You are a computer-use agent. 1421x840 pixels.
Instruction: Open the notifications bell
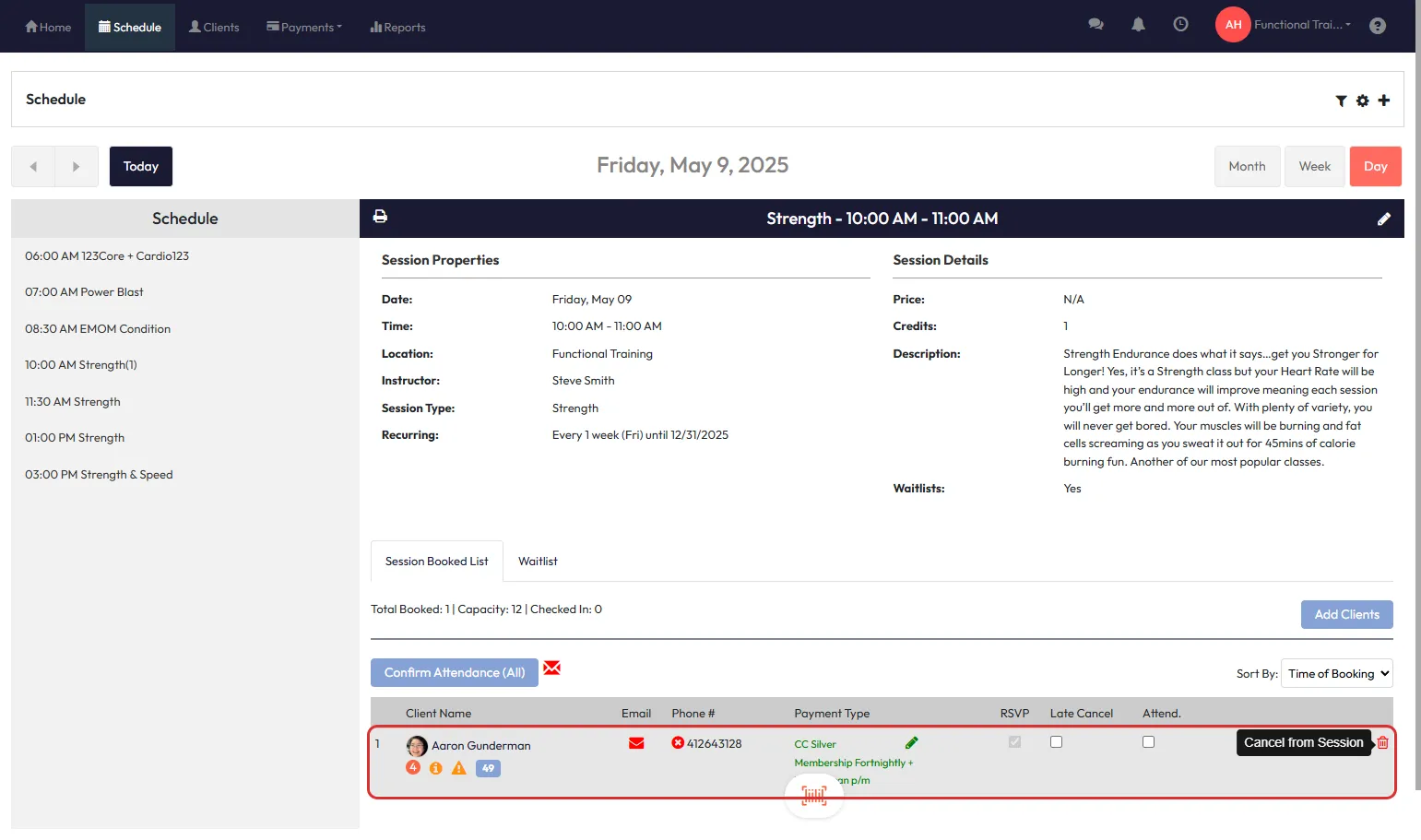point(1138,25)
